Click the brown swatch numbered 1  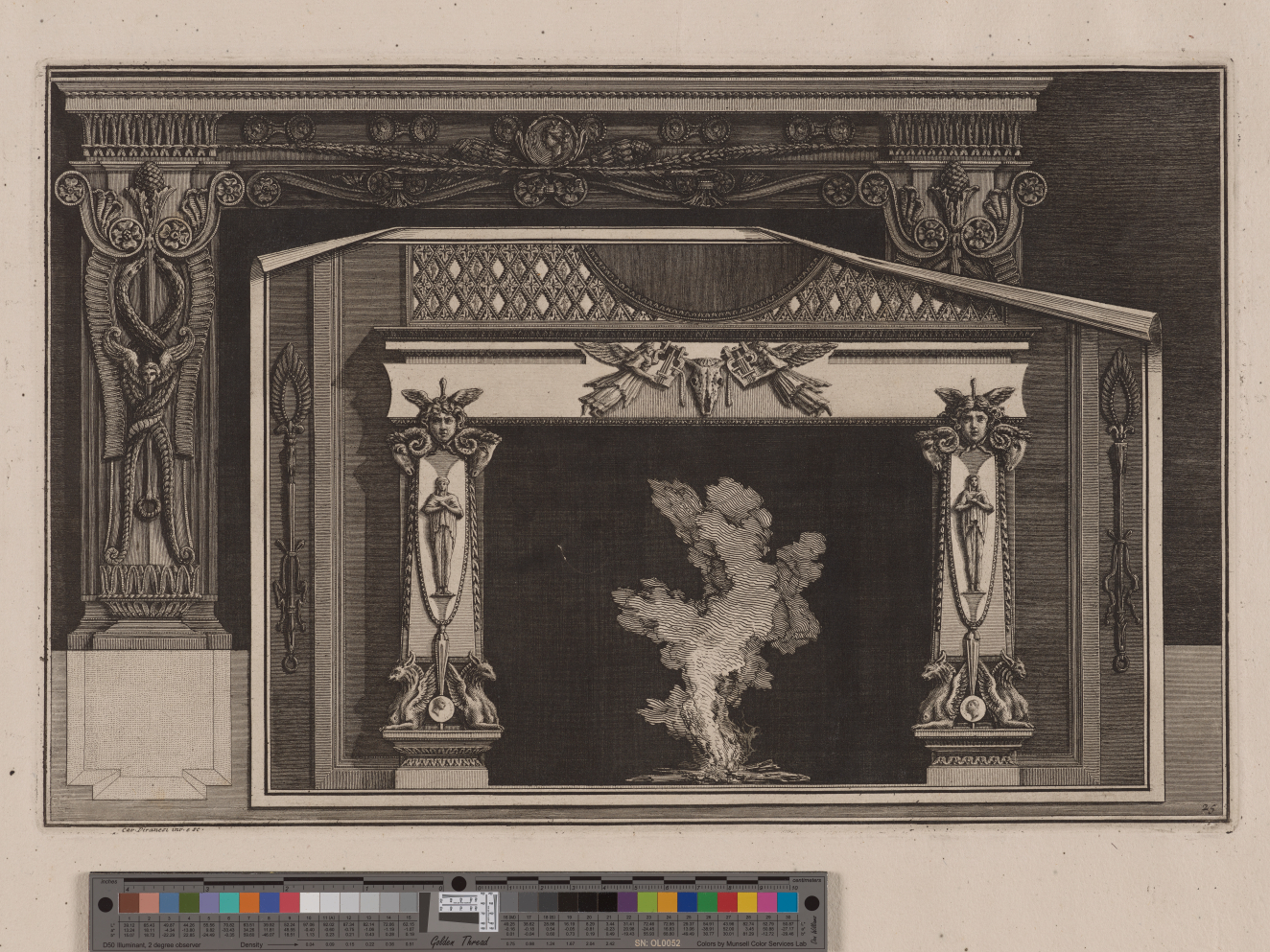coord(129,903)
